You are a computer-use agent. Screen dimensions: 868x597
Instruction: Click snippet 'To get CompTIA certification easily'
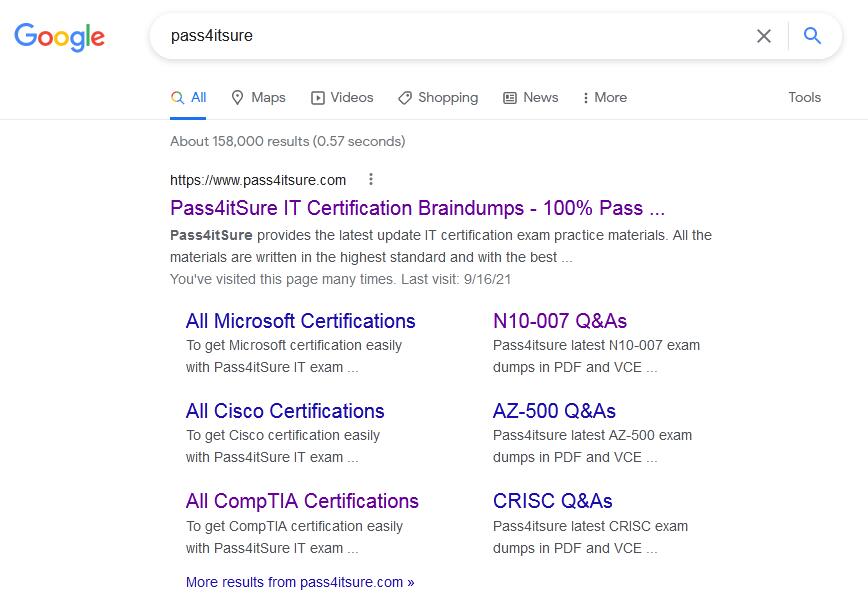click(x=294, y=526)
